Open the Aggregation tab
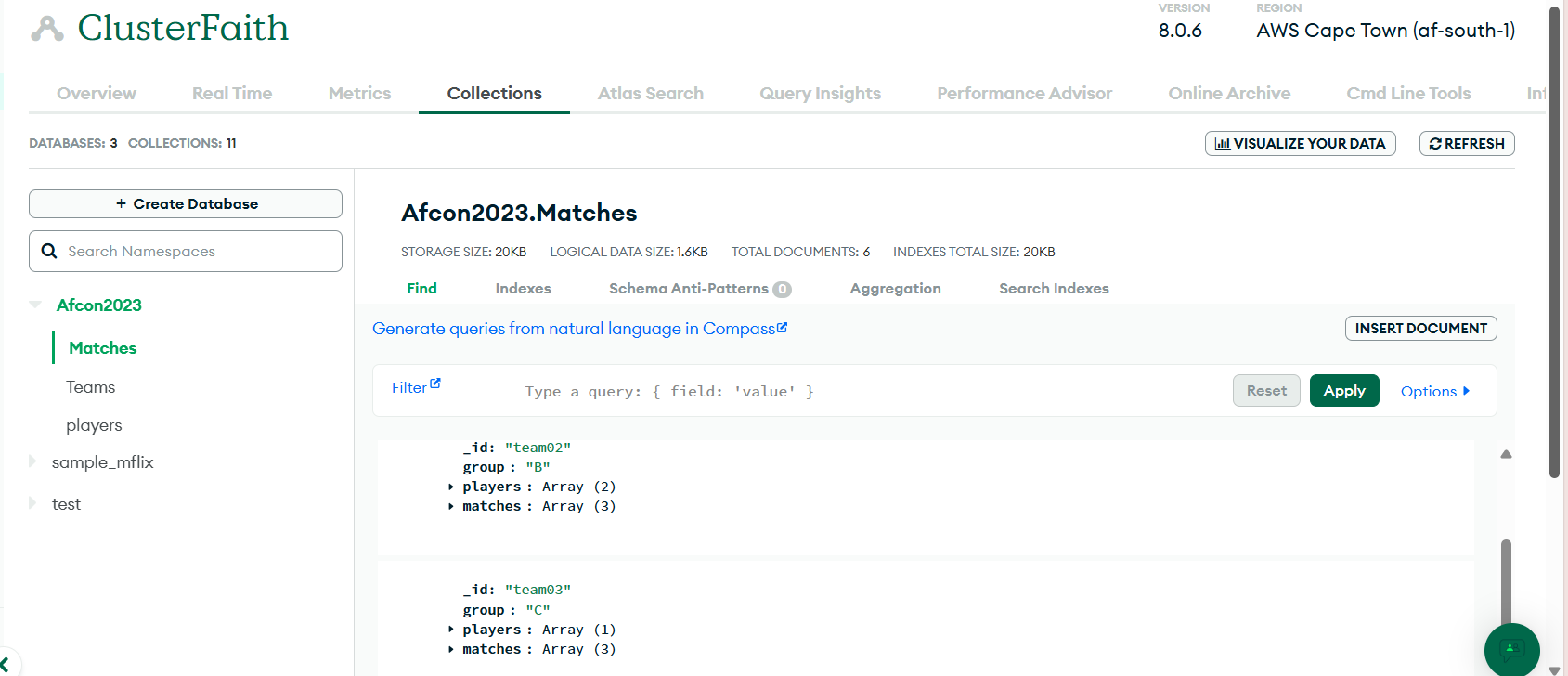This screenshot has width=1568, height=676. pos(895,289)
